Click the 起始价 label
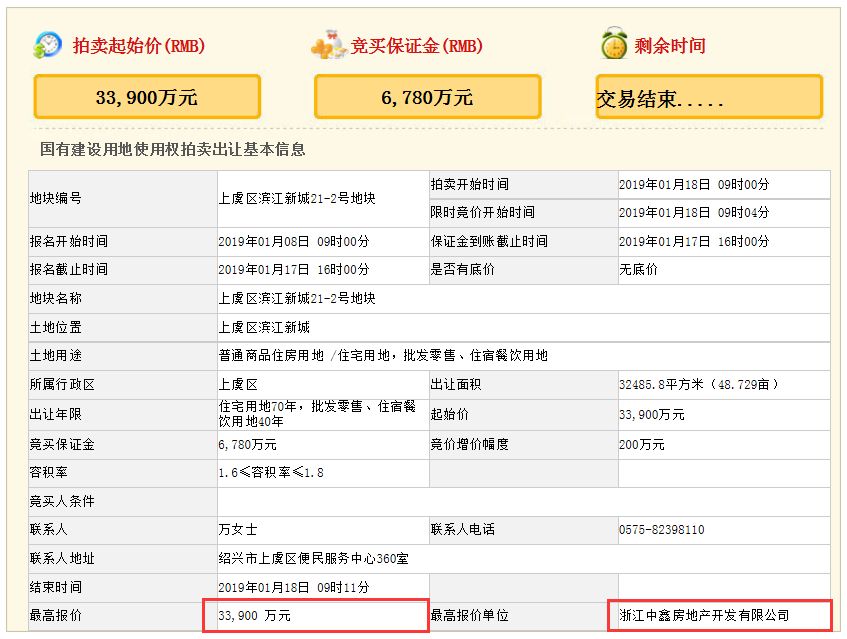847x639 pixels. click(449, 414)
